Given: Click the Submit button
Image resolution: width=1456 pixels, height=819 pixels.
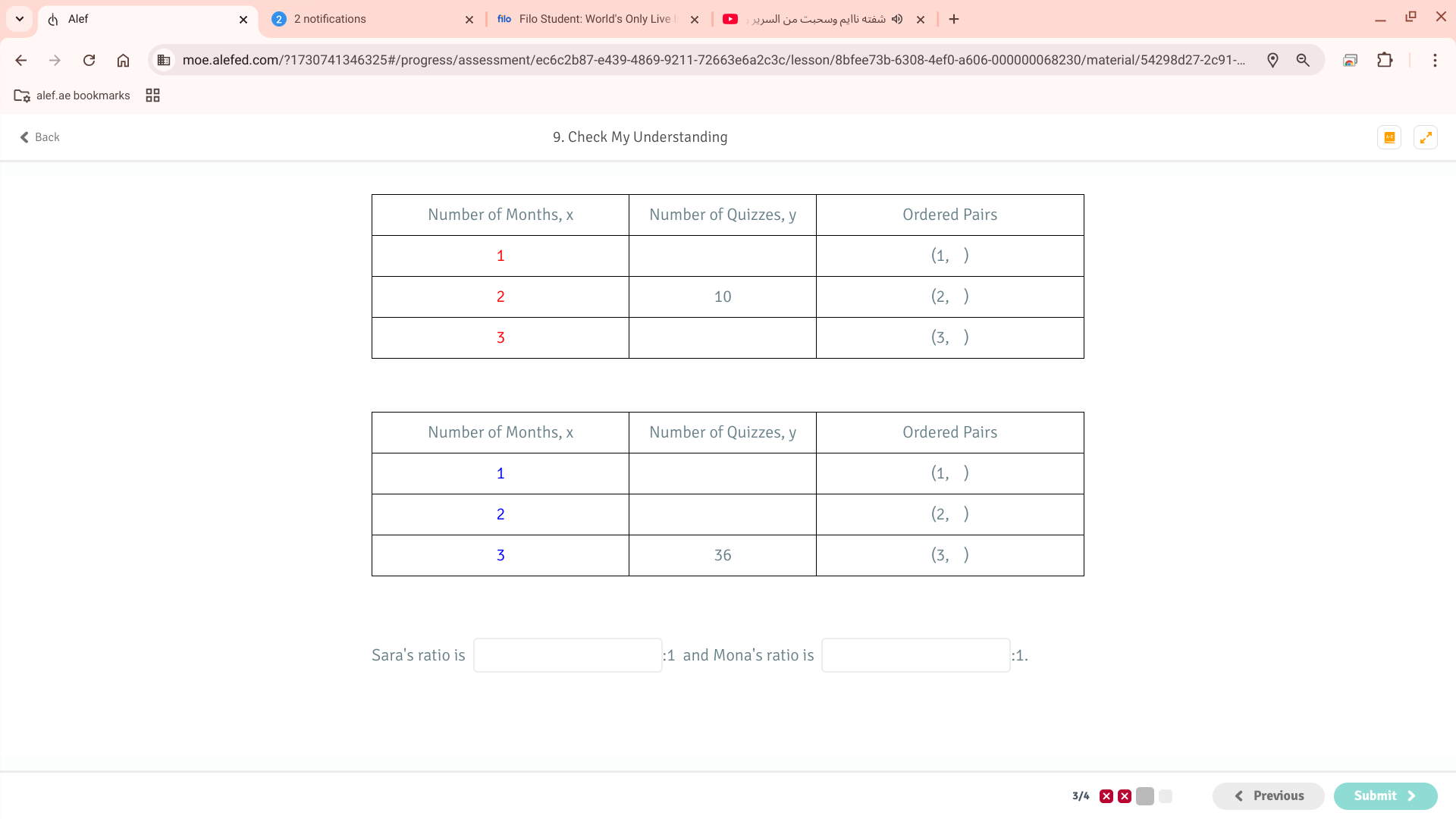Looking at the screenshot, I should tap(1385, 795).
